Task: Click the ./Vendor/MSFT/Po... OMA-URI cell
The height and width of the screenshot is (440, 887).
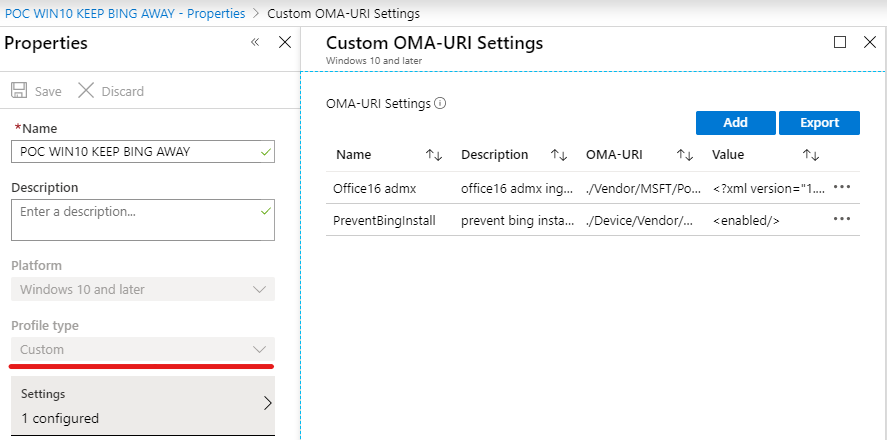Action: (x=644, y=188)
